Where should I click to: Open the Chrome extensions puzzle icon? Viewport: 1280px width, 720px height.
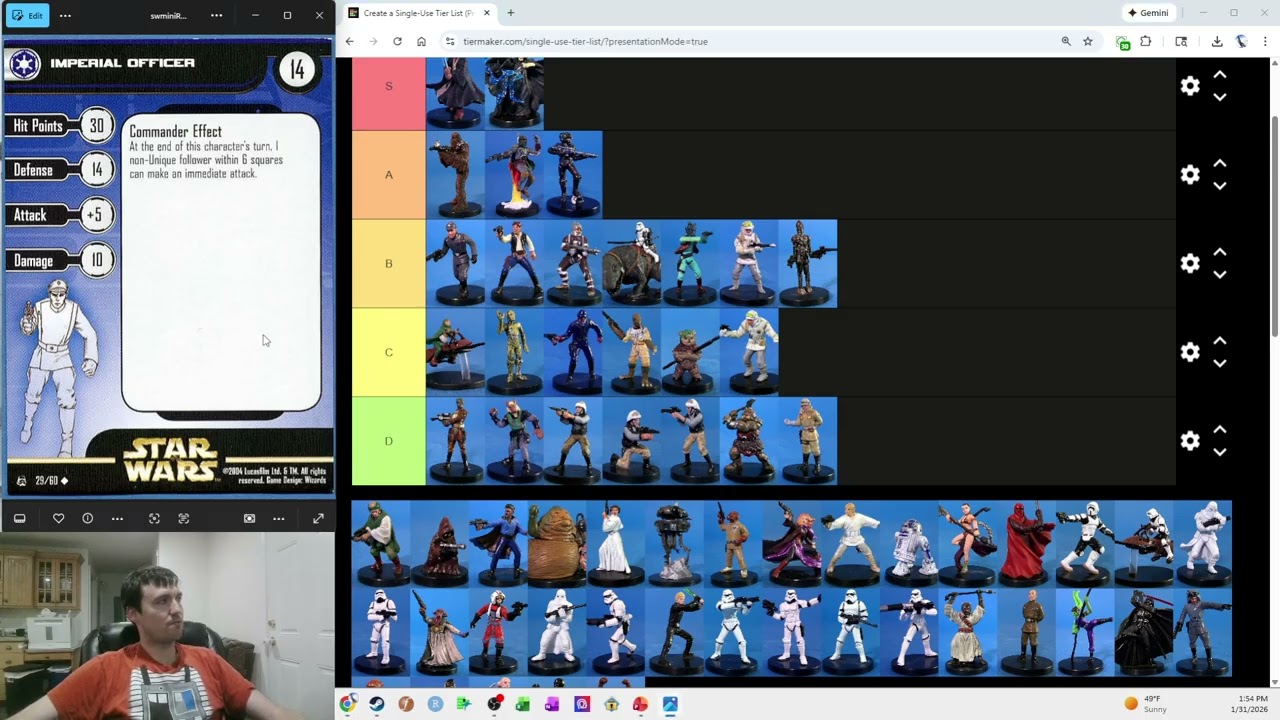click(1146, 41)
